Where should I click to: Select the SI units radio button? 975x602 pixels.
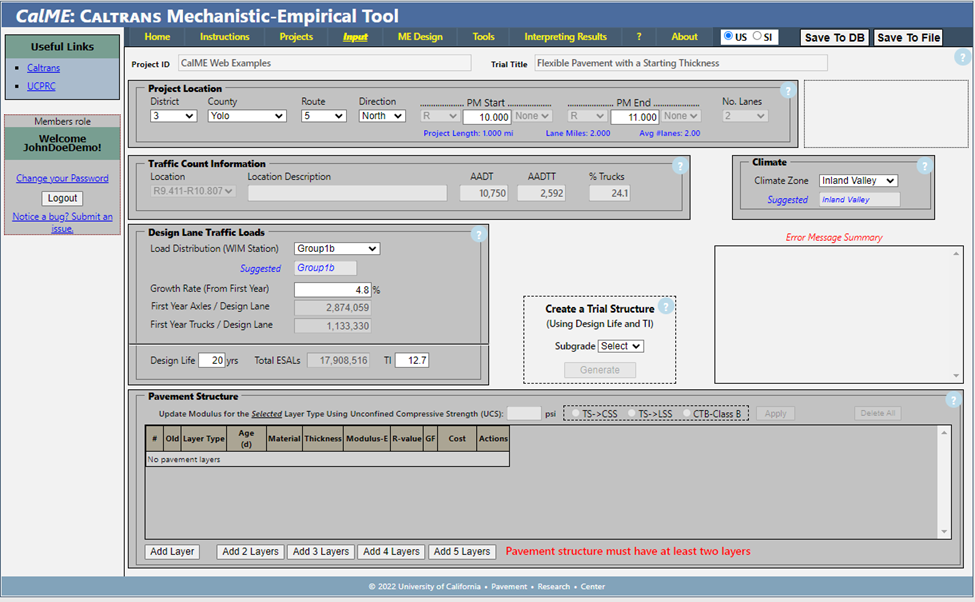757,37
